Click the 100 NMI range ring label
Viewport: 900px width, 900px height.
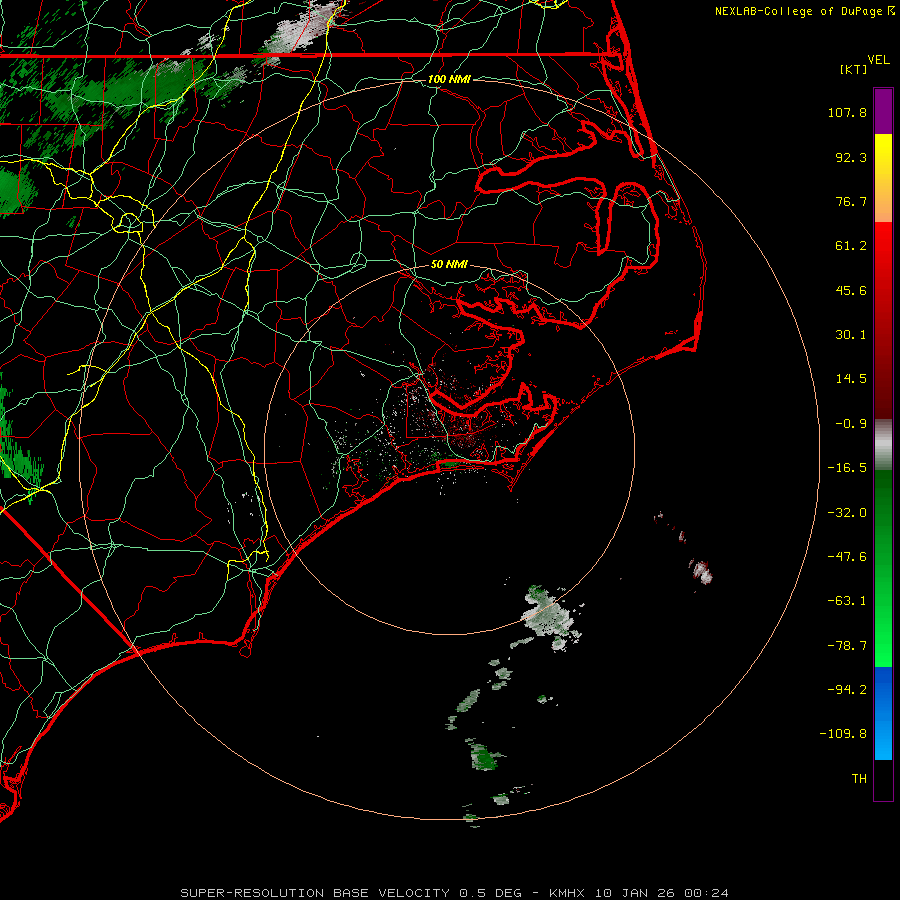[x=449, y=79]
